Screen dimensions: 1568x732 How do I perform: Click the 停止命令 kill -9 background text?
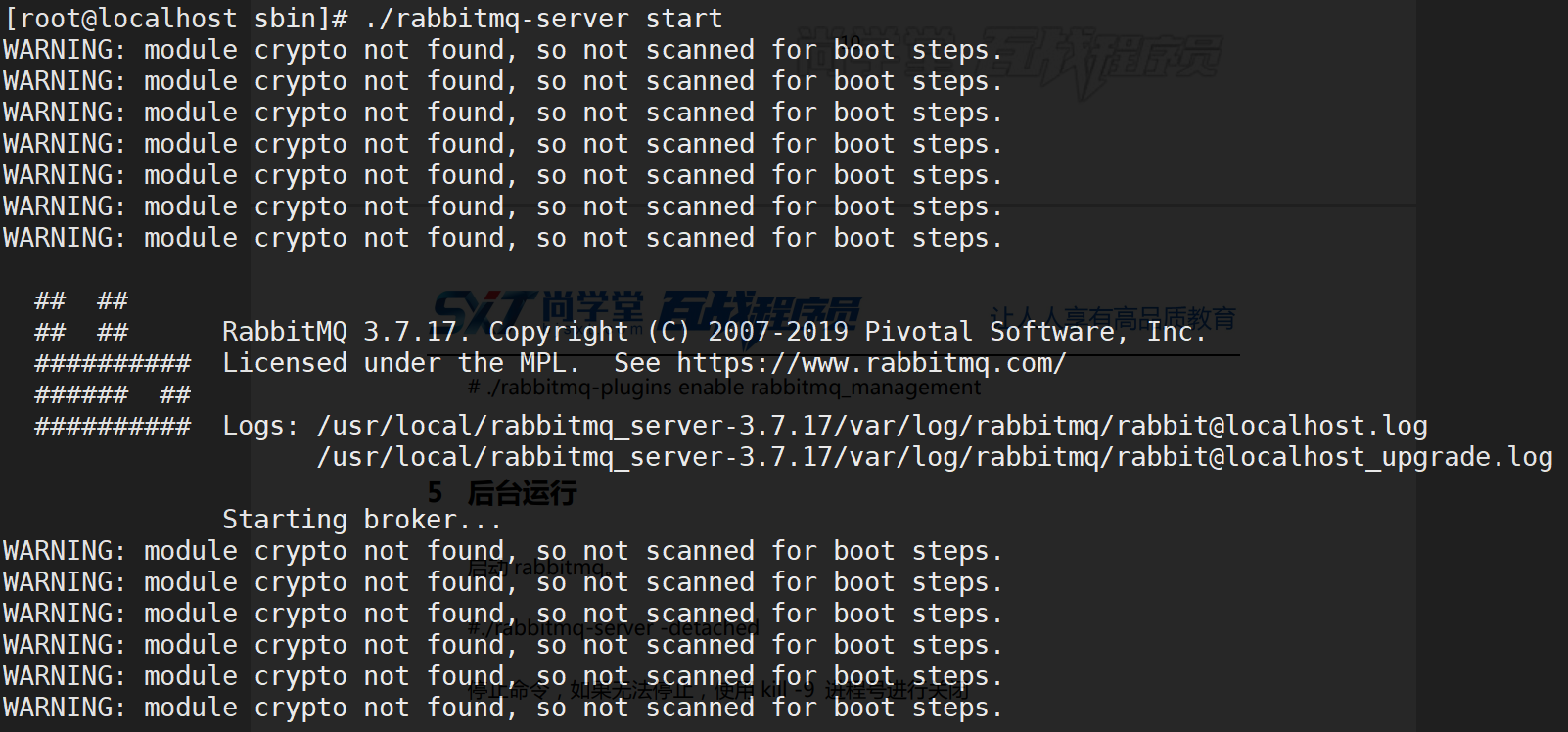(x=719, y=690)
